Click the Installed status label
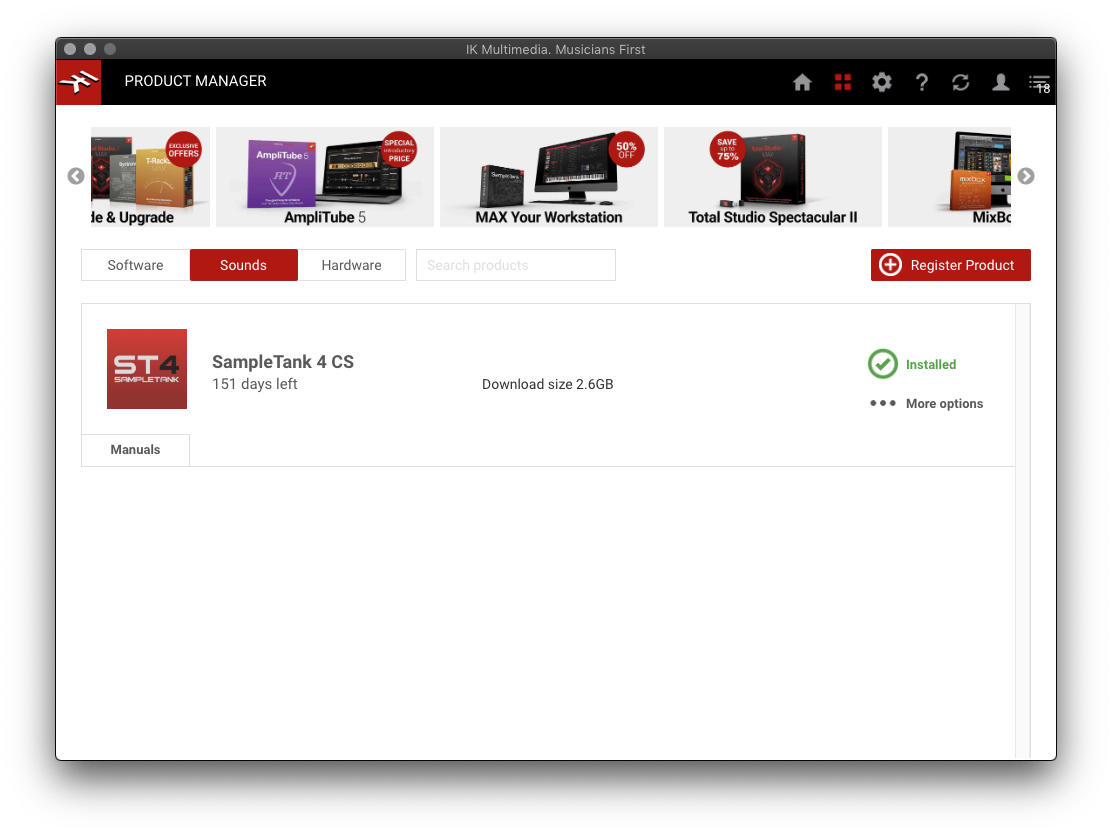The width and height of the screenshot is (1112, 834). [930, 365]
